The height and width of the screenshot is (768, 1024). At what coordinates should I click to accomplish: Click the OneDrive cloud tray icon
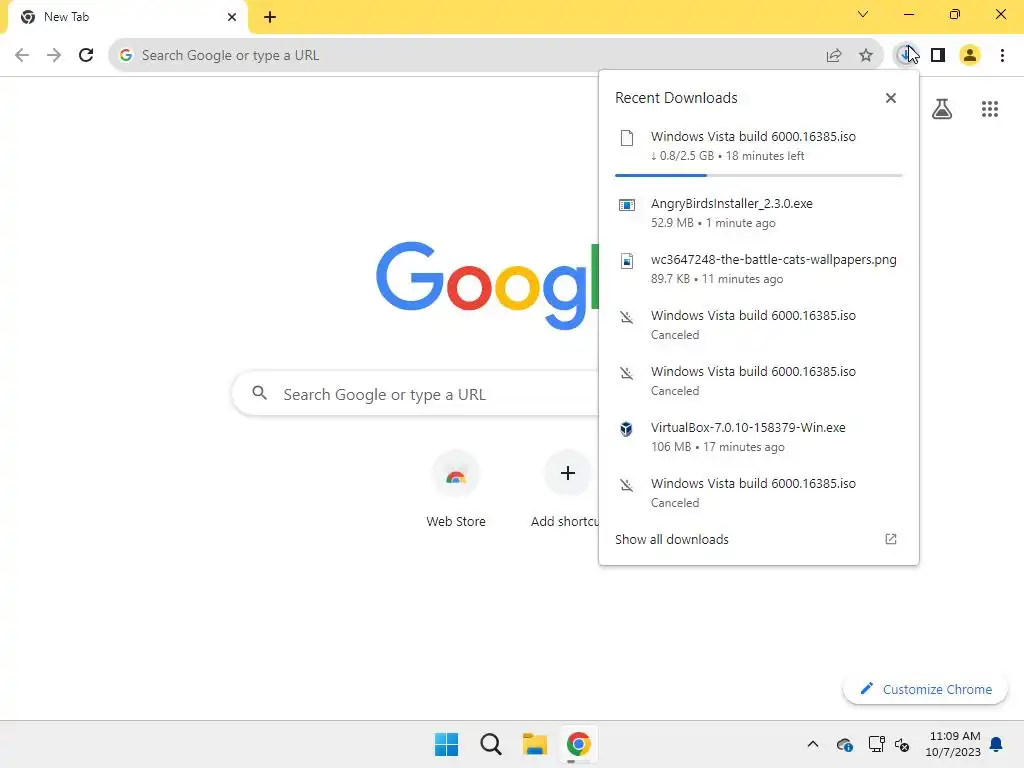click(844, 744)
